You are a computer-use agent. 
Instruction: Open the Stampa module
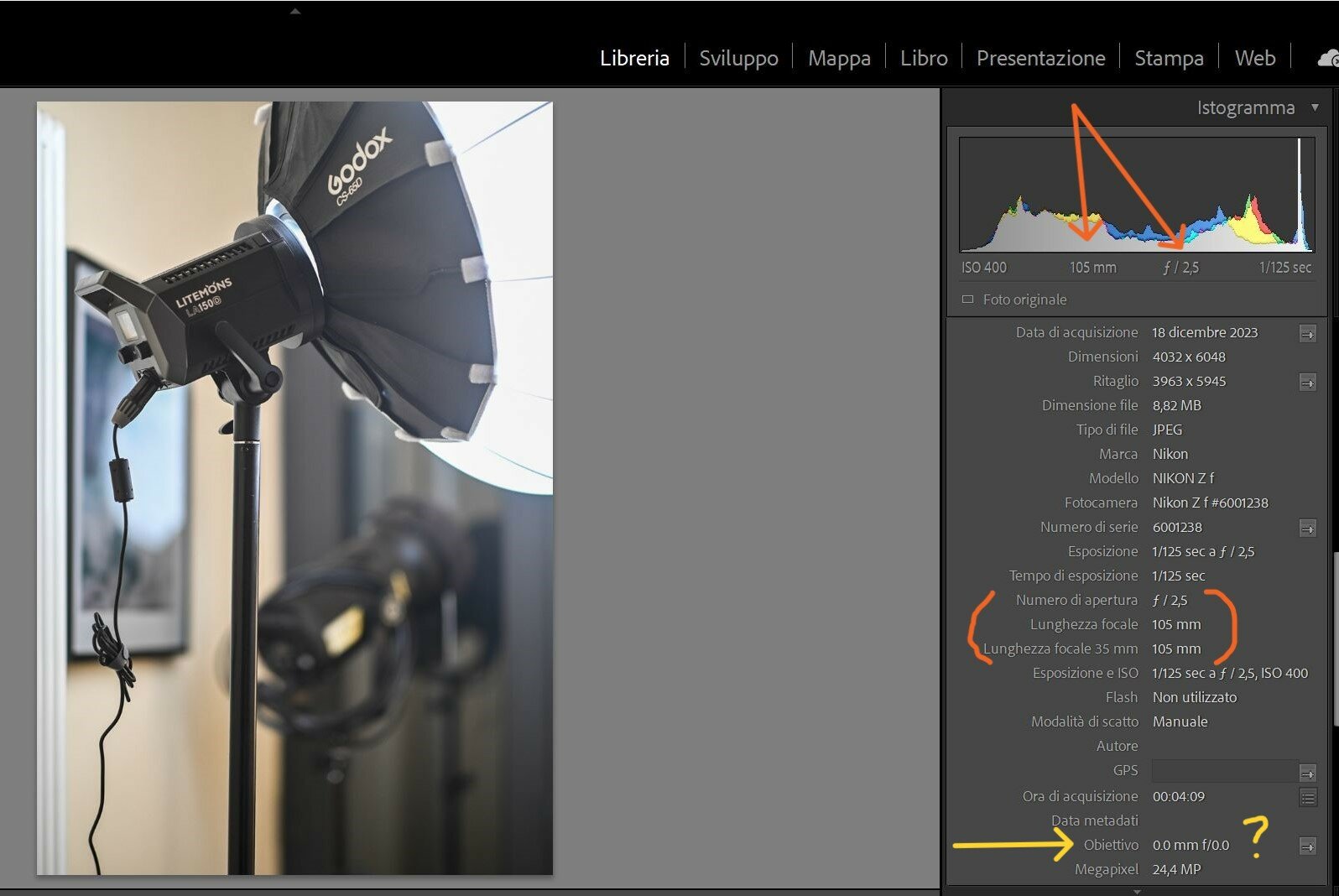pos(1169,58)
